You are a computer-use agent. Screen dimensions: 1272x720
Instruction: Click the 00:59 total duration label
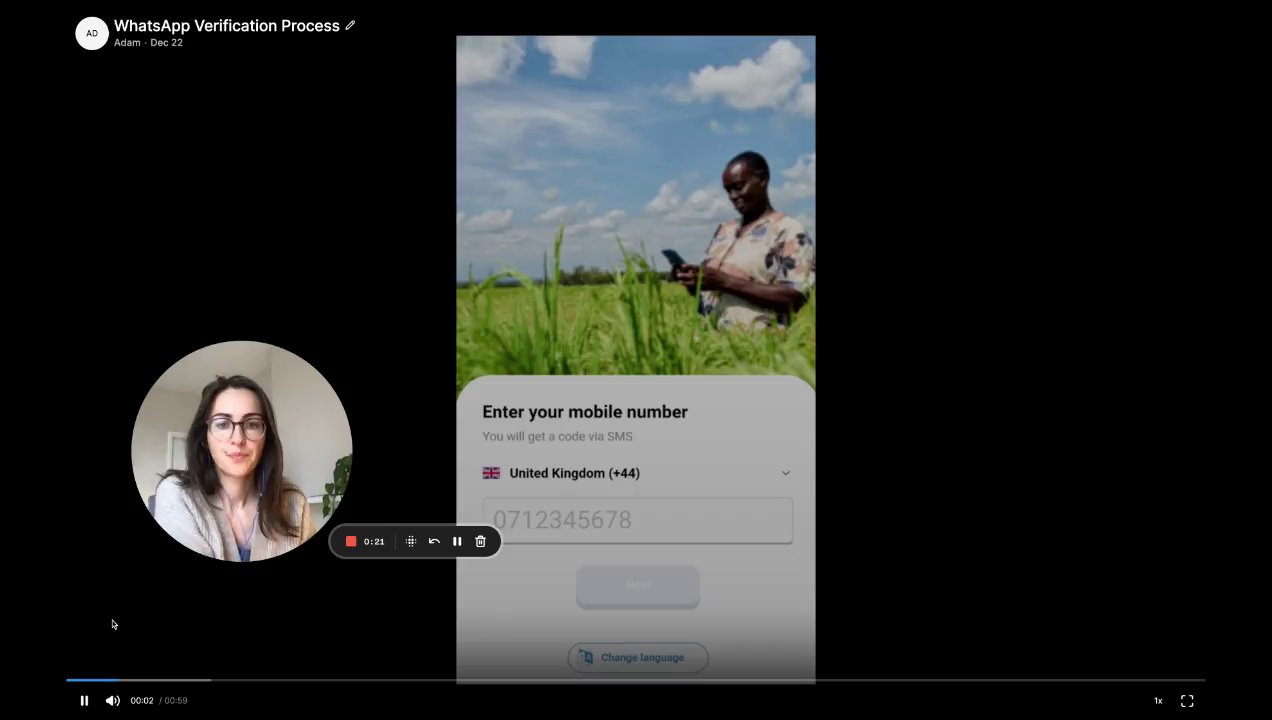(x=175, y=701)
